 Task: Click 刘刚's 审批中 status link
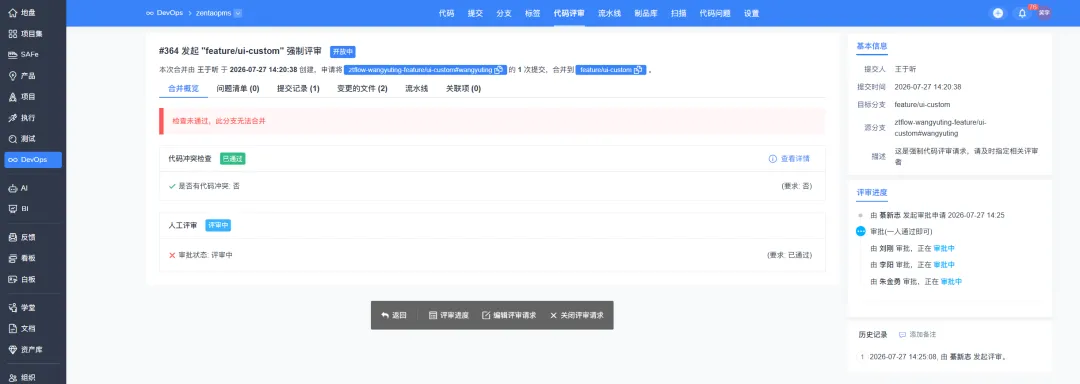coord(944,248)
